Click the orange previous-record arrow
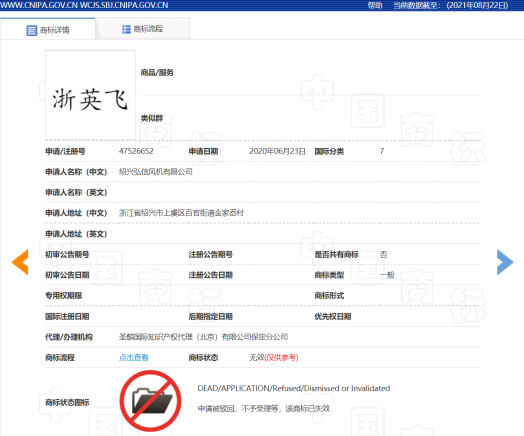Image resolution: width=524 pixels, height=436 pixels. click(x=20, y=262)
